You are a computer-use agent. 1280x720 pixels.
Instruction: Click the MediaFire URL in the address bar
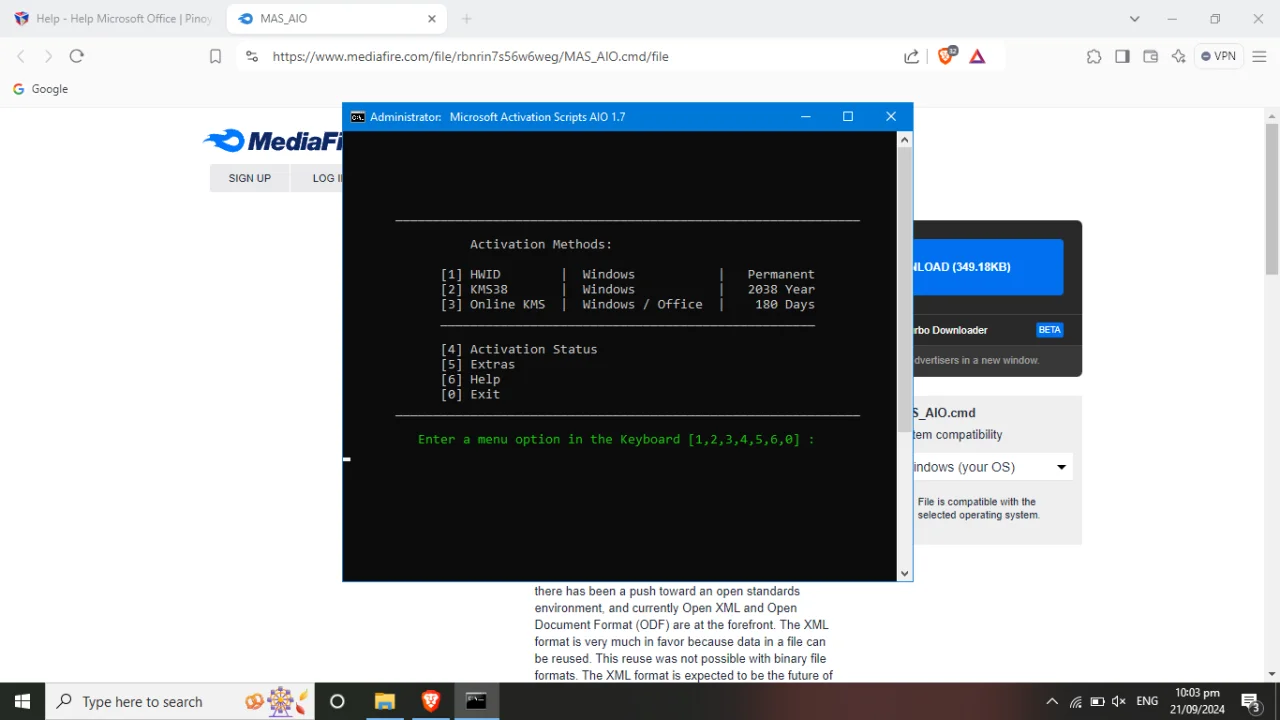470,57
